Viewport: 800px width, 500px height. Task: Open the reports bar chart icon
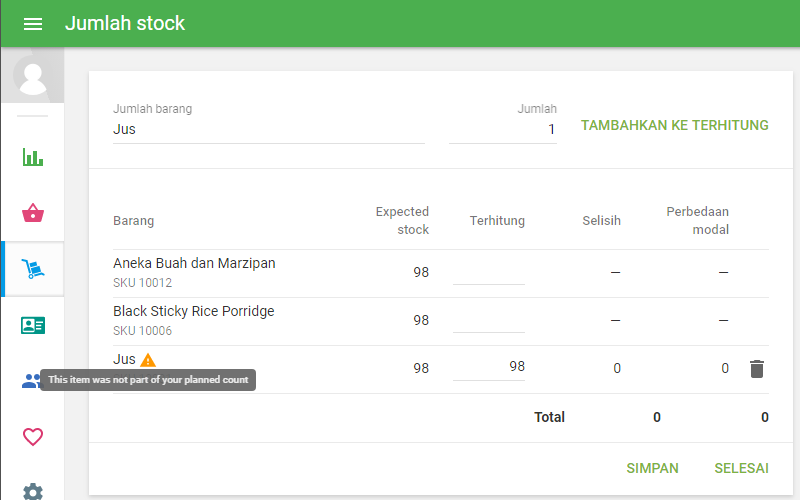tap(33, 157)
